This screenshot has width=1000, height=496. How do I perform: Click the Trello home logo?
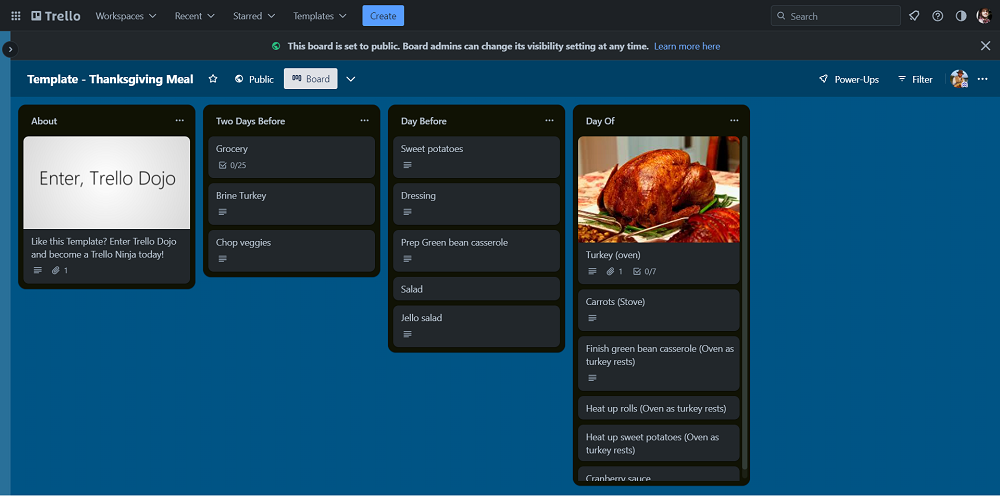tap(56, 16)
